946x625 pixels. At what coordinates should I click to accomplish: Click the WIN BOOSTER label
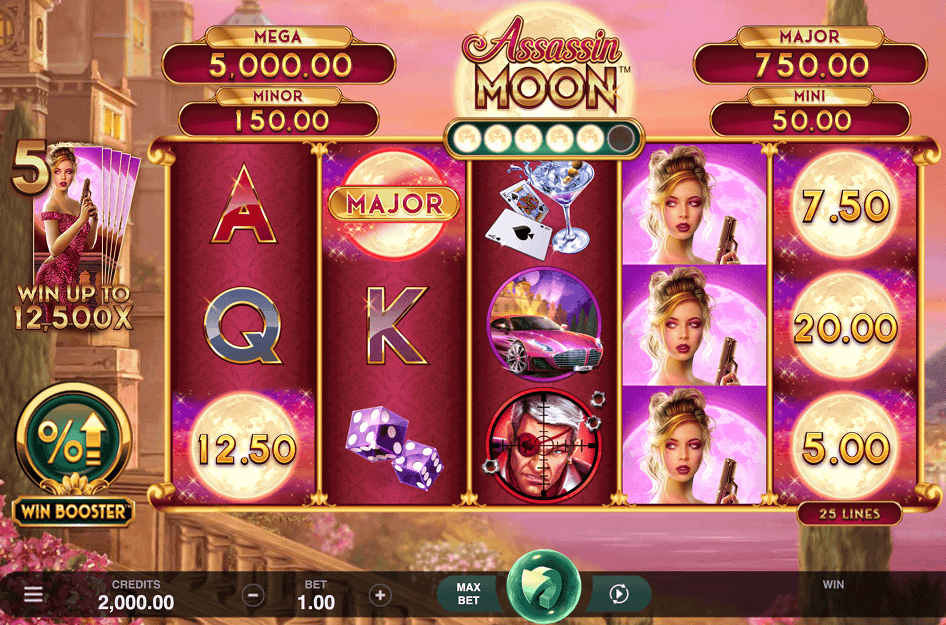coord(74,512)
